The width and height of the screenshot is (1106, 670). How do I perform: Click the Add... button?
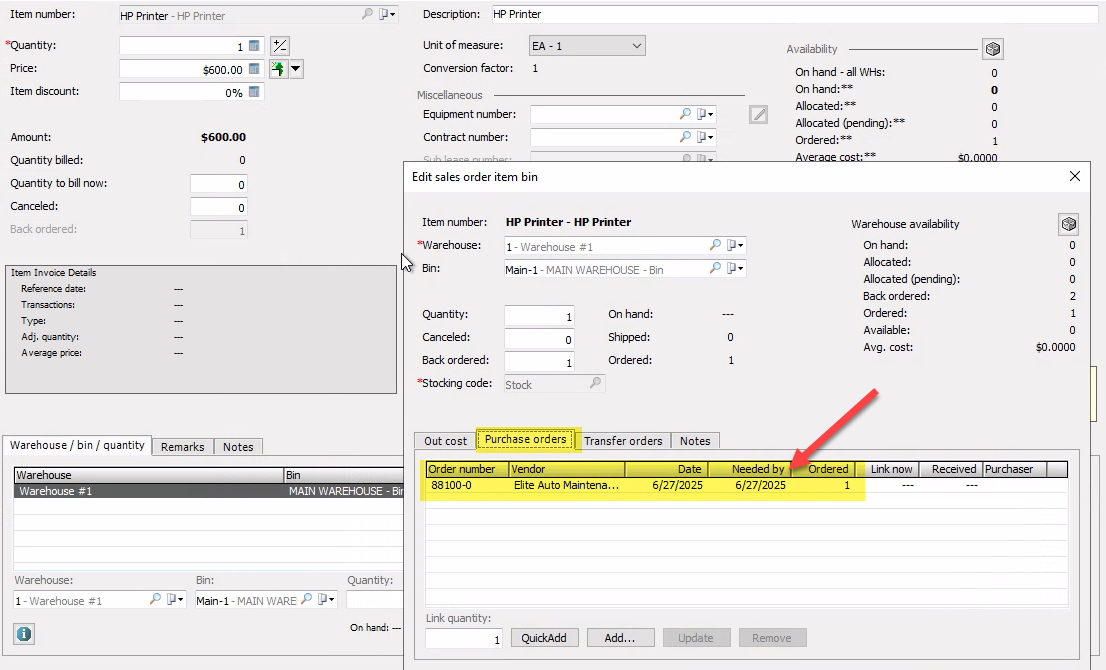point(620,638)
